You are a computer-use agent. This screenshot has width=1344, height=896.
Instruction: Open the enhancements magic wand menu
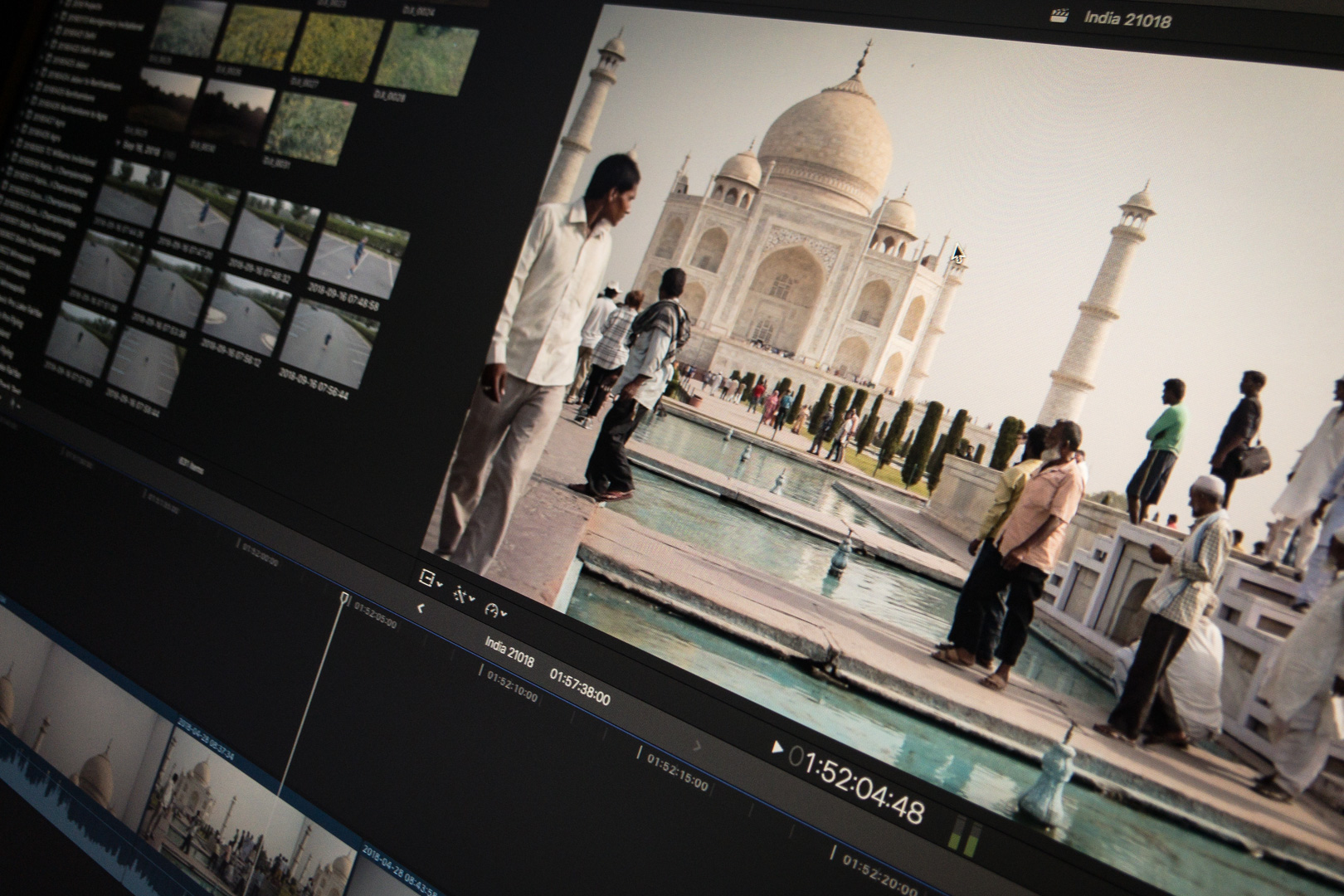click(463, 594)
